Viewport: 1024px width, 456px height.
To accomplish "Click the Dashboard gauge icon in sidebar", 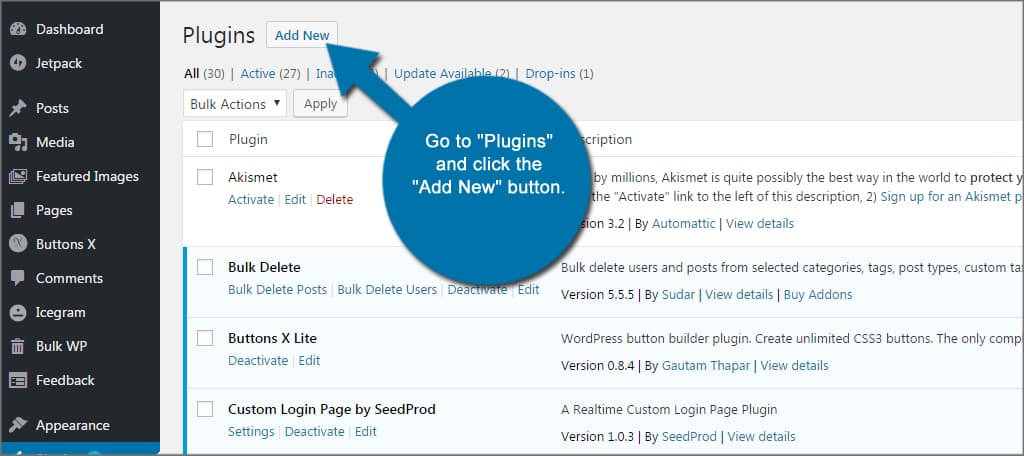I will (18, 29).
